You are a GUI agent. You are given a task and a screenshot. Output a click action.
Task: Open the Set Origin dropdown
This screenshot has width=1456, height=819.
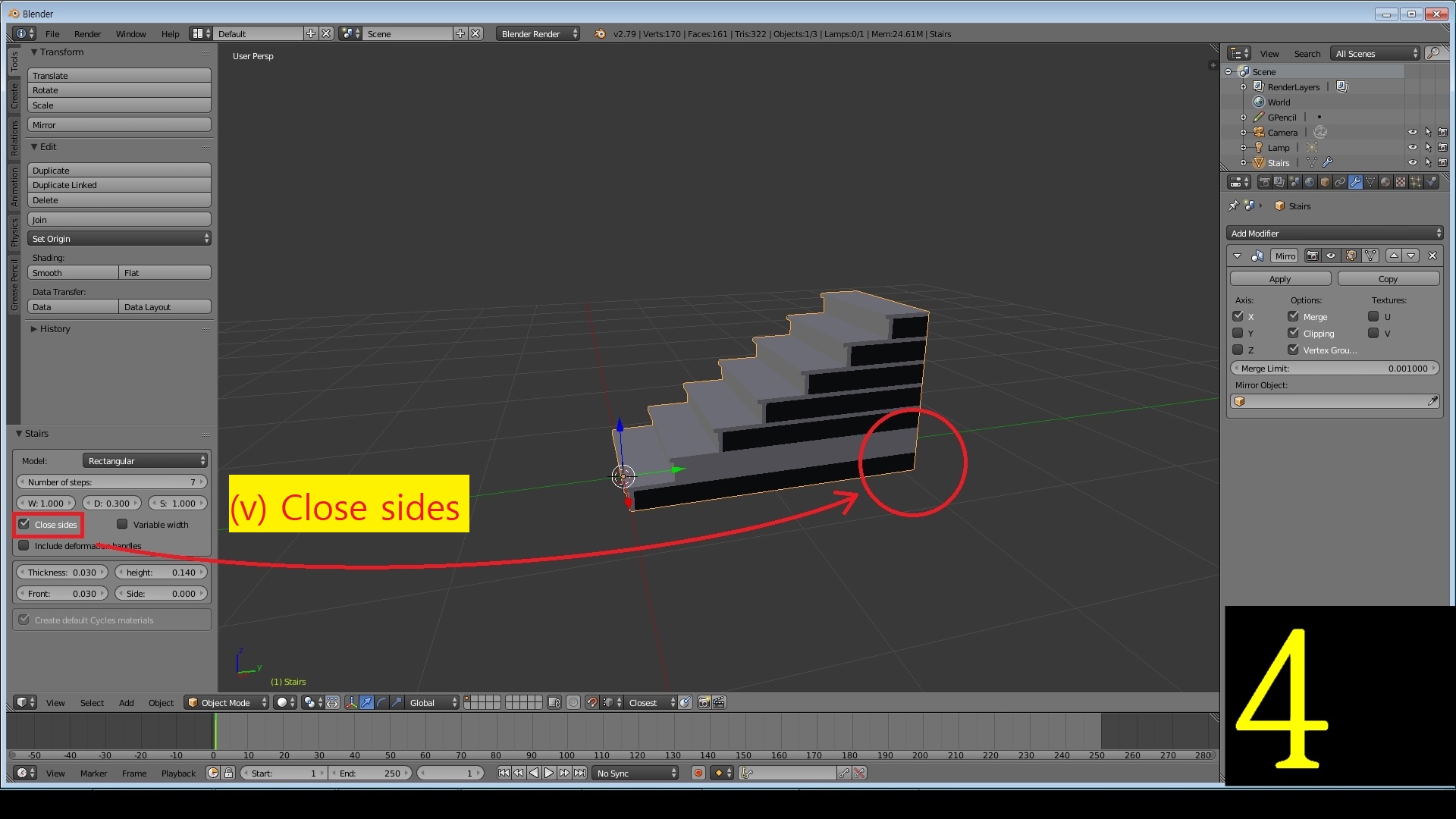[x=119, y=238]
